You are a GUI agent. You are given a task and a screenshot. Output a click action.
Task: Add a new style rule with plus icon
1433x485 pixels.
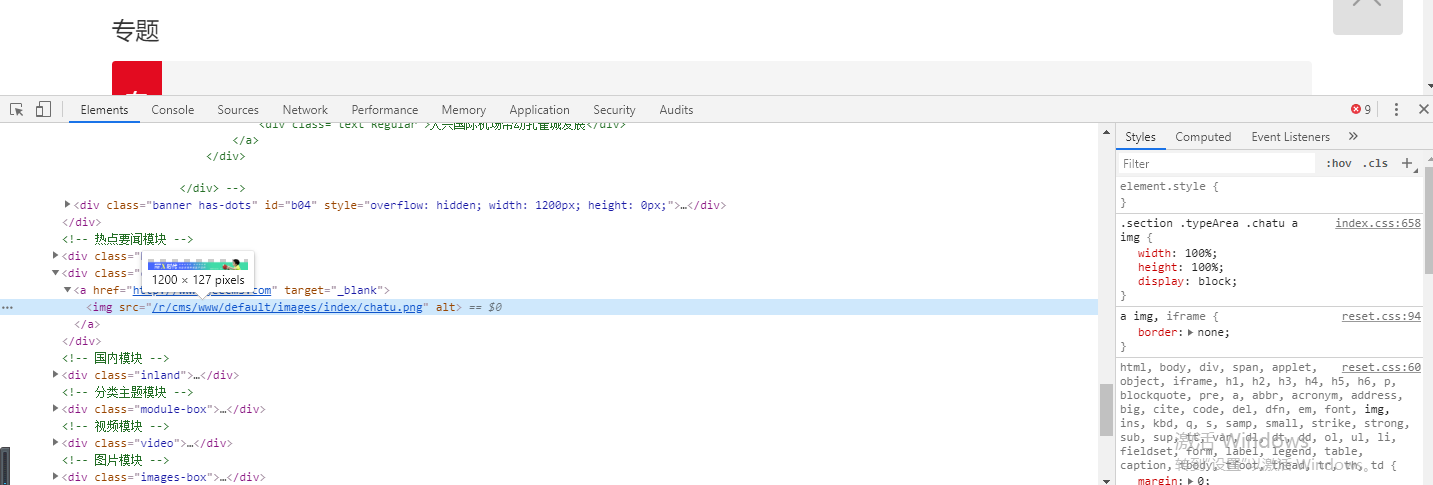point(1407,163)
